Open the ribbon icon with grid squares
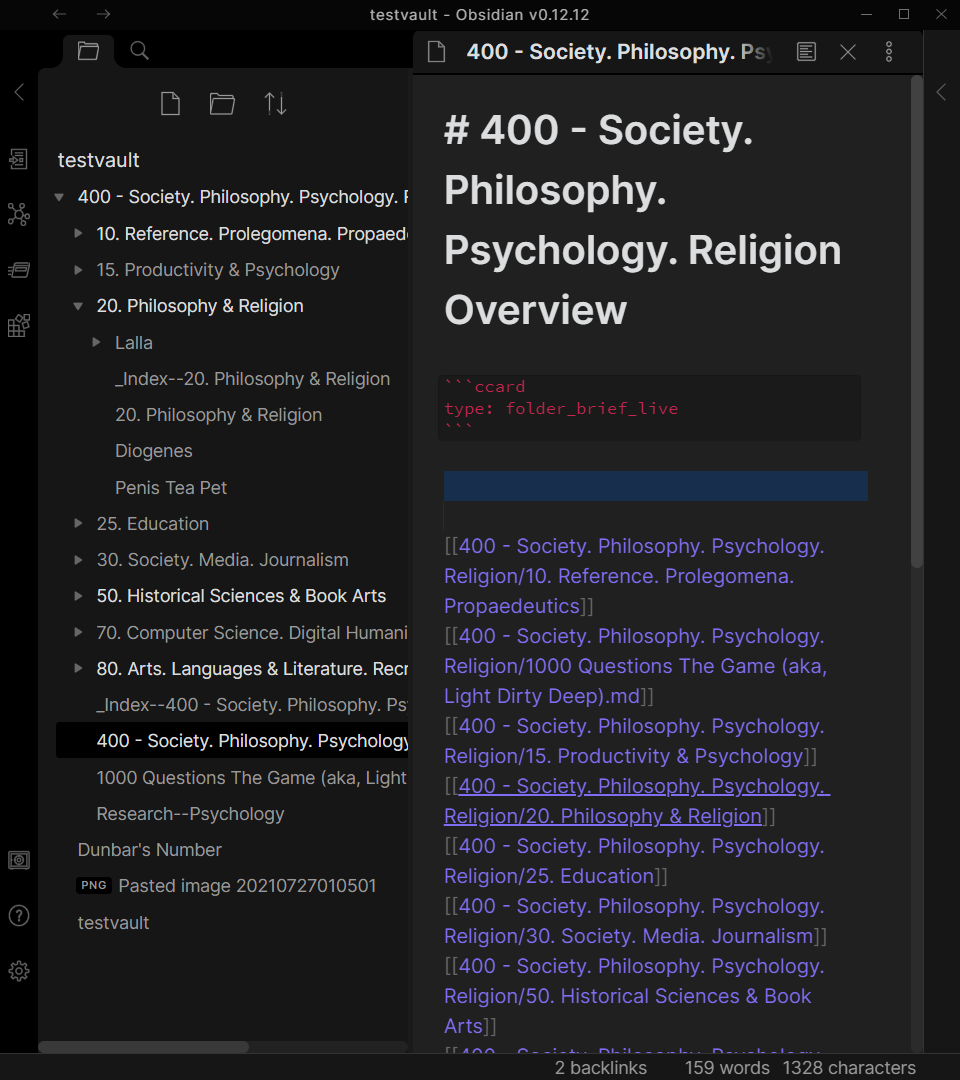The height and width of the screenshot is (1080, 960). click(19, 325)
